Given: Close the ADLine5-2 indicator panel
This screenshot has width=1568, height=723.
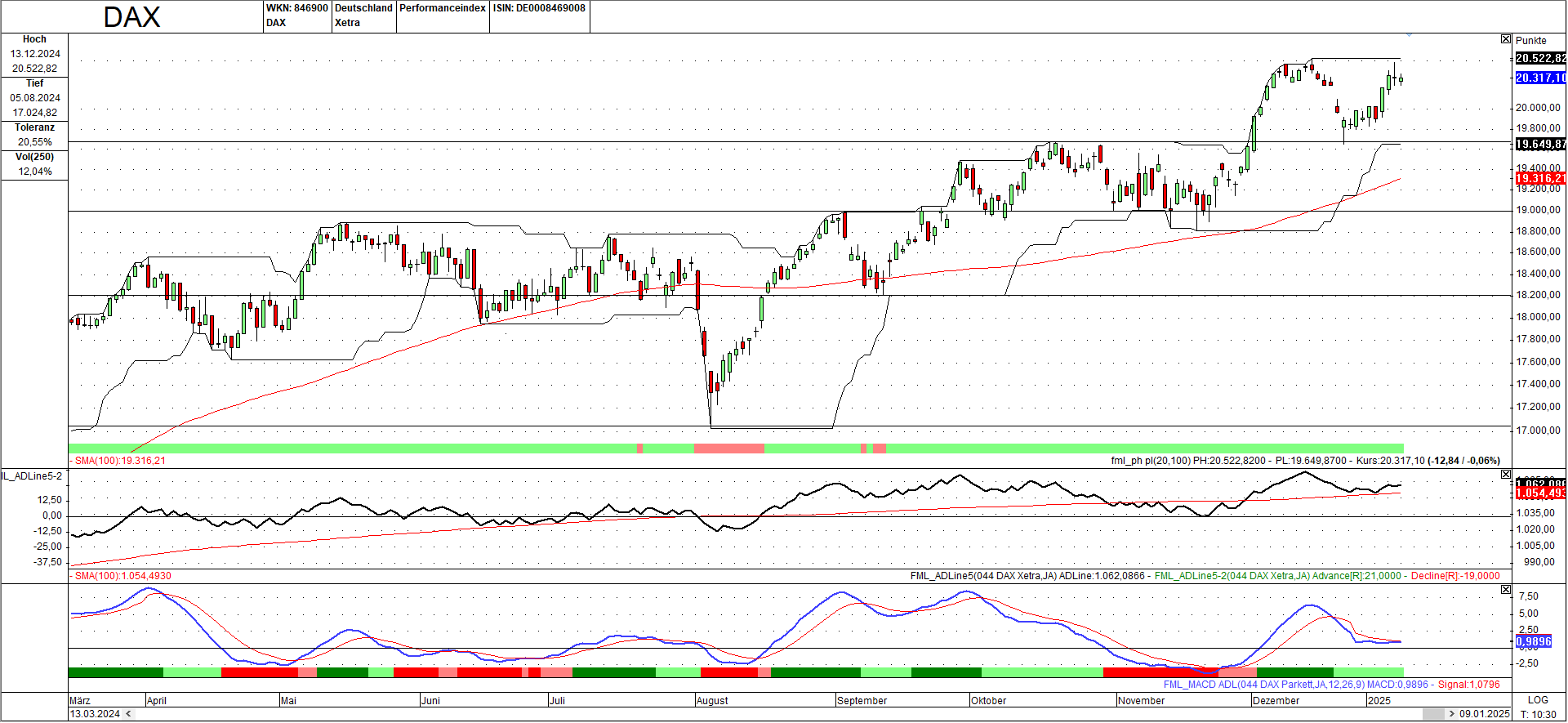Looking at the screenshot, I should (x=1506, y=475).
